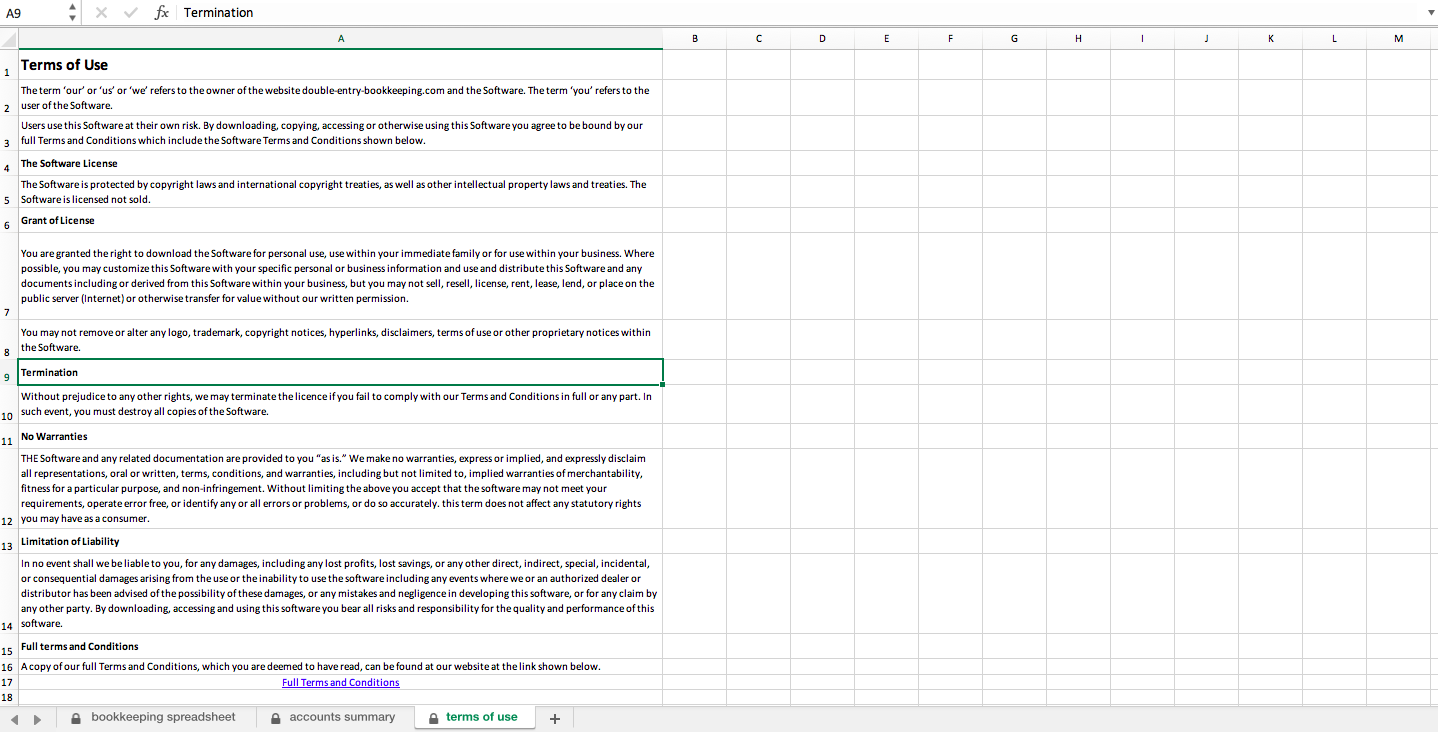Click the cell starting 'Users use this Software'
This screenshot has height=732, width=1438.
pyautogui.click(x=341, y=133)
